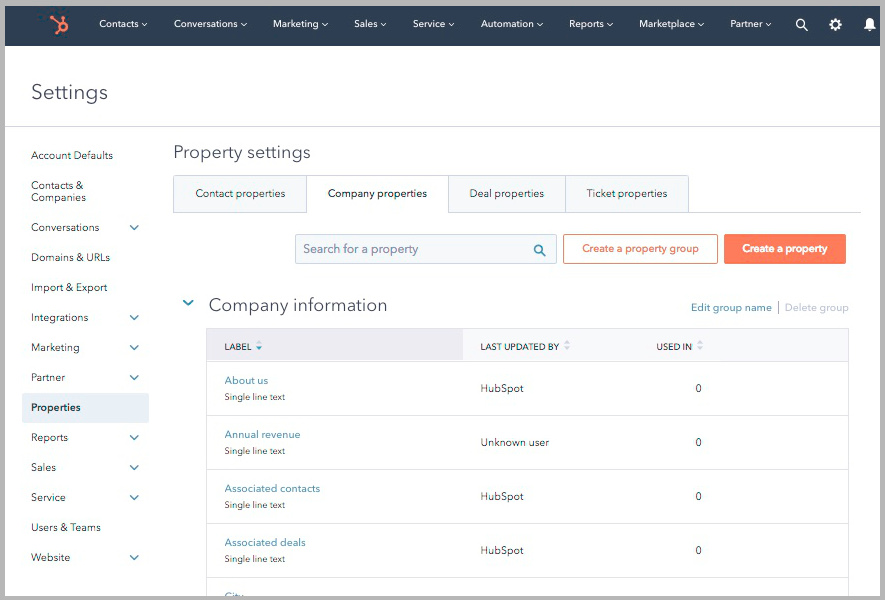Expand Conversations in settings sidebar
Image resolution: width=885 pixels, height=600 pixels.
tap(134, 227)
